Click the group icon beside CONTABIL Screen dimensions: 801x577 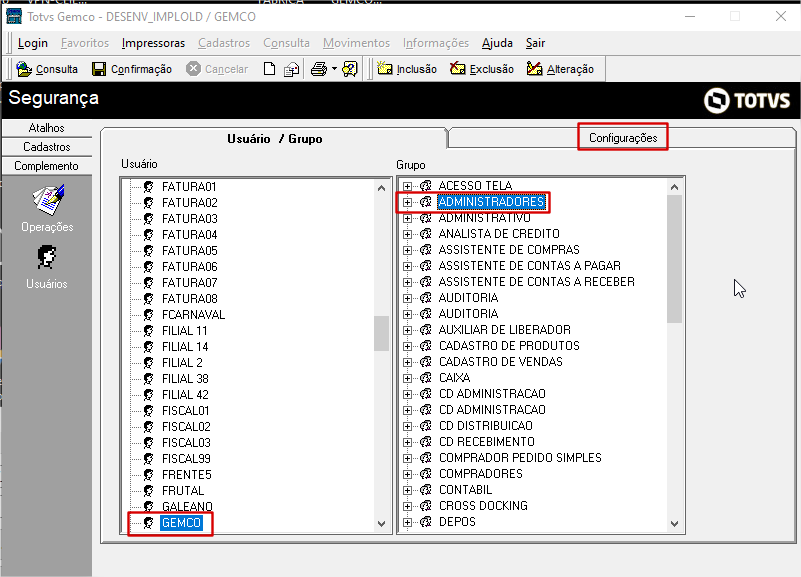[426, 490]
